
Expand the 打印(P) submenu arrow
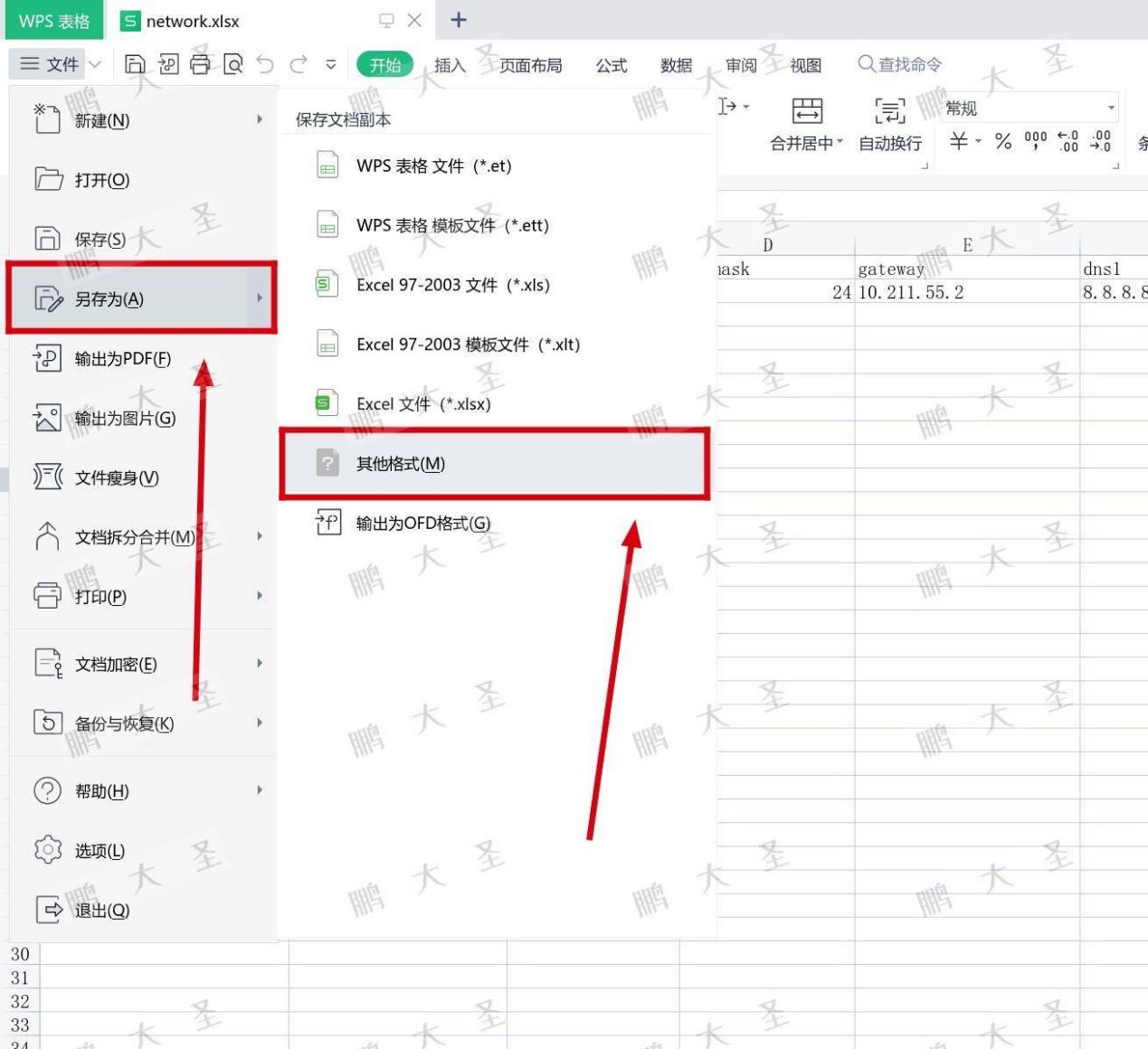[260, 596]
